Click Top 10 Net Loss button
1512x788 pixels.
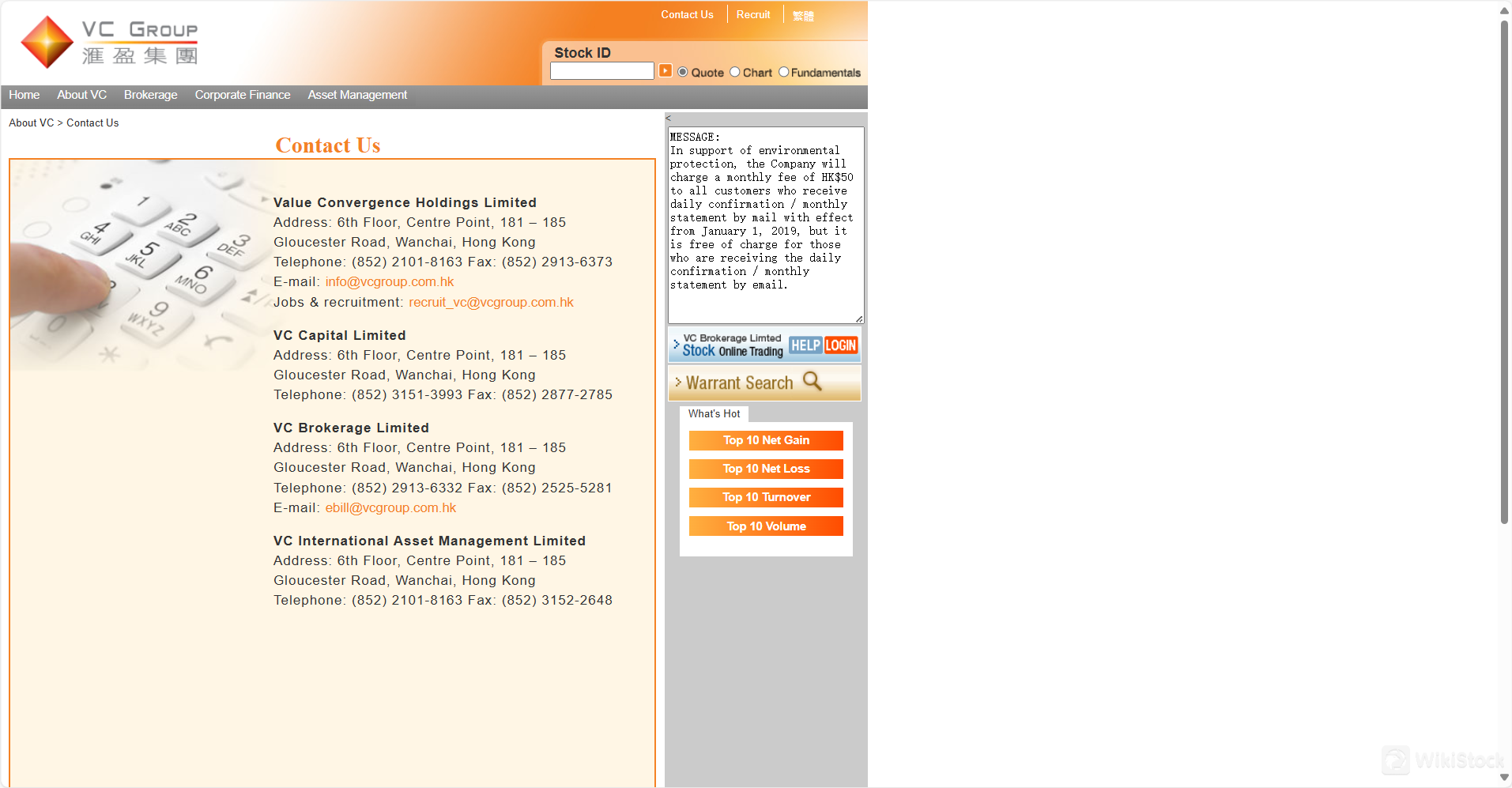coord(766,469)
